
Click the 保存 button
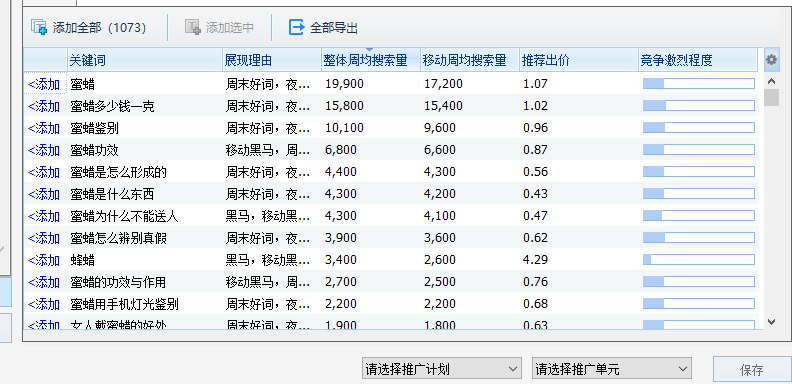[x=752, y=370]
